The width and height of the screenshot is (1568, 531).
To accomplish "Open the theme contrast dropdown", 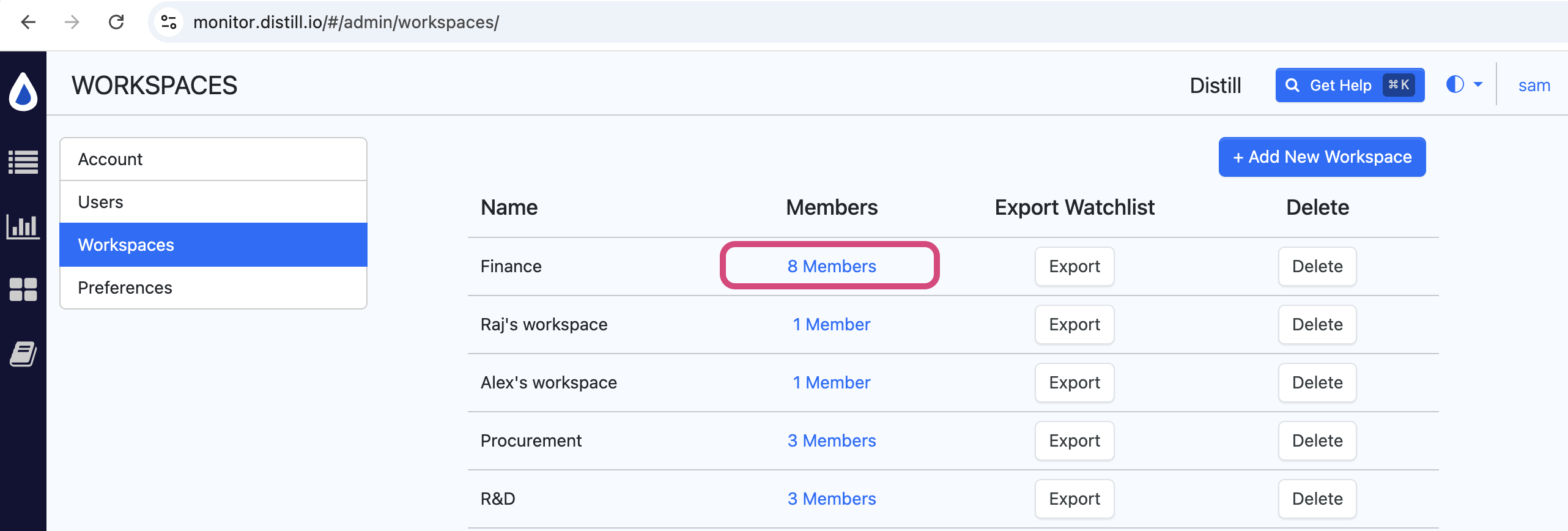I will click(x=1463, y=84).
